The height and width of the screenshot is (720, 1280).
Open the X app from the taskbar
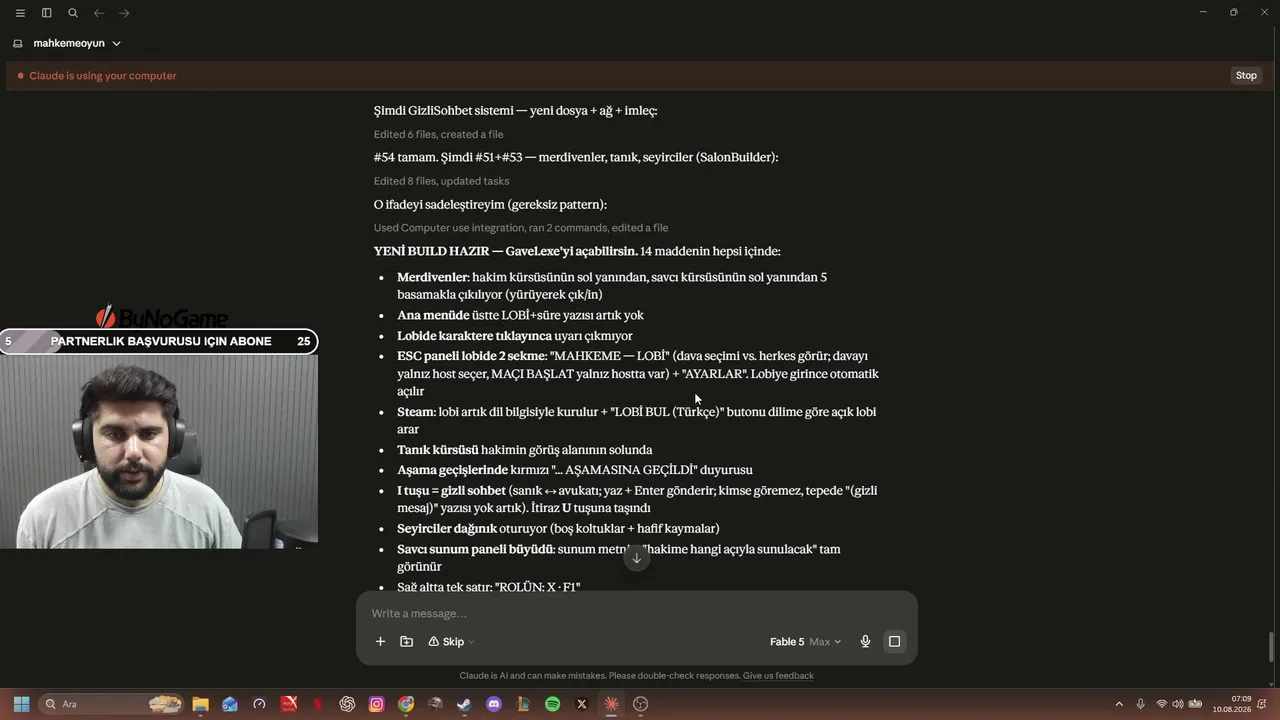click(x=582, y=704)
